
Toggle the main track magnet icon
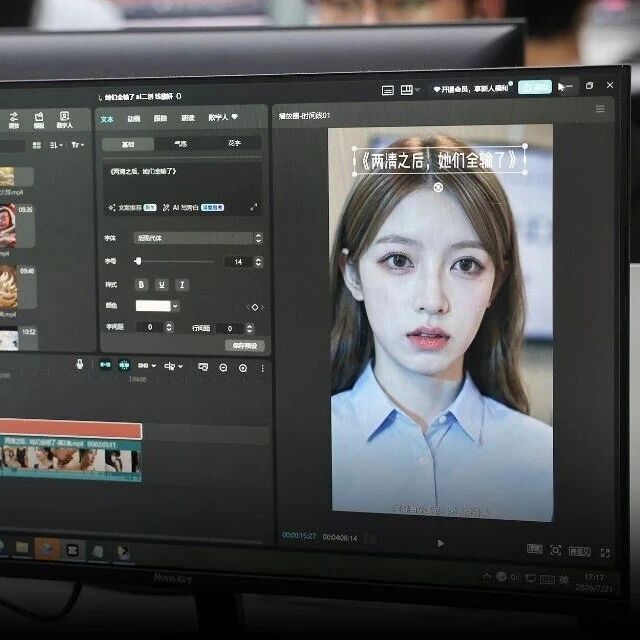[105, 364]
